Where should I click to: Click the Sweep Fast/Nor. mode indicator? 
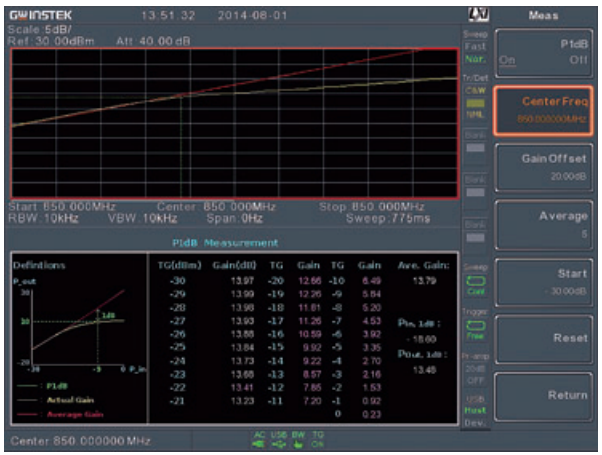(475, 46)
